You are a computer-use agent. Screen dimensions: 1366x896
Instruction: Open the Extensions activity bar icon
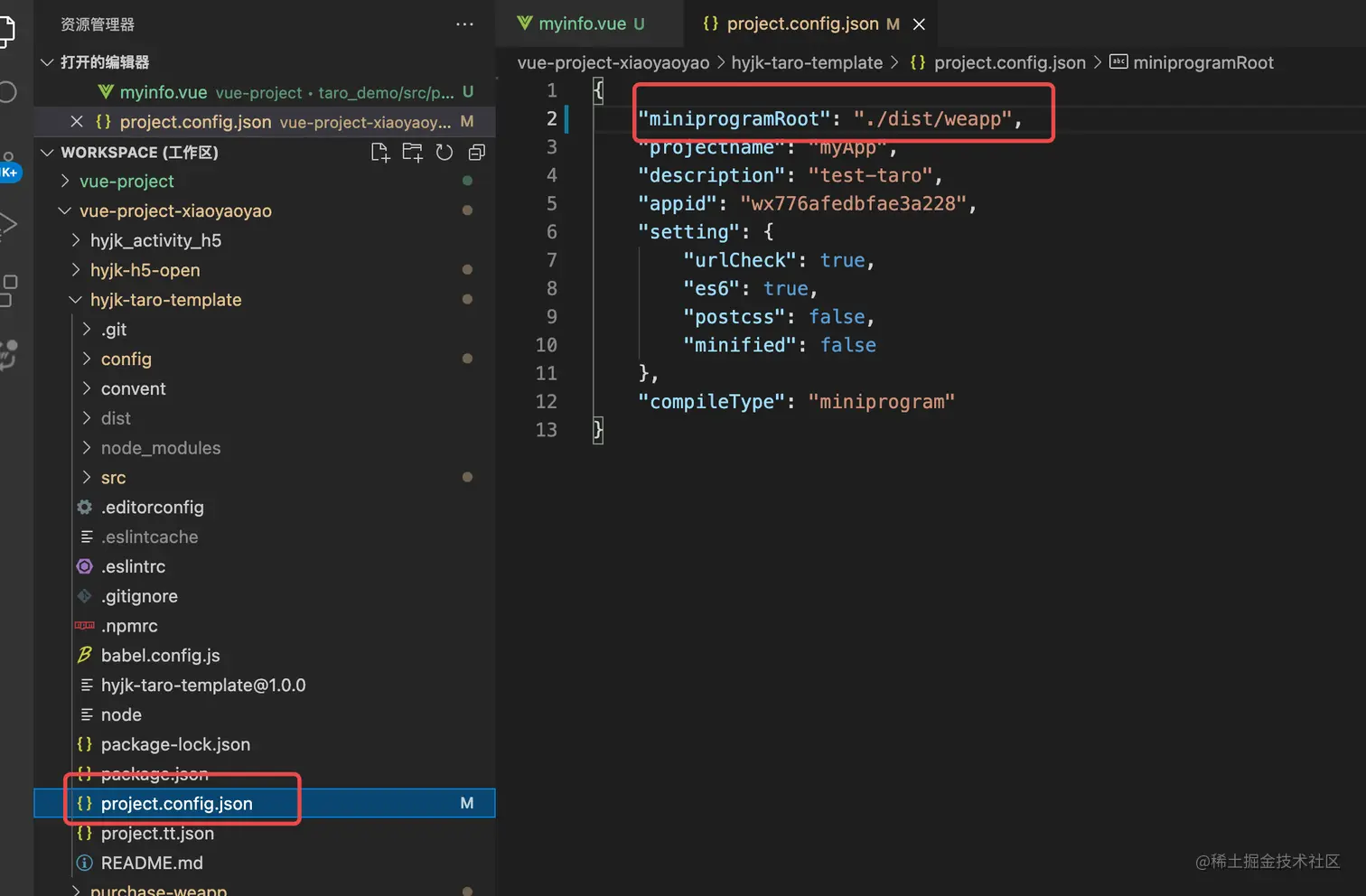7,290
